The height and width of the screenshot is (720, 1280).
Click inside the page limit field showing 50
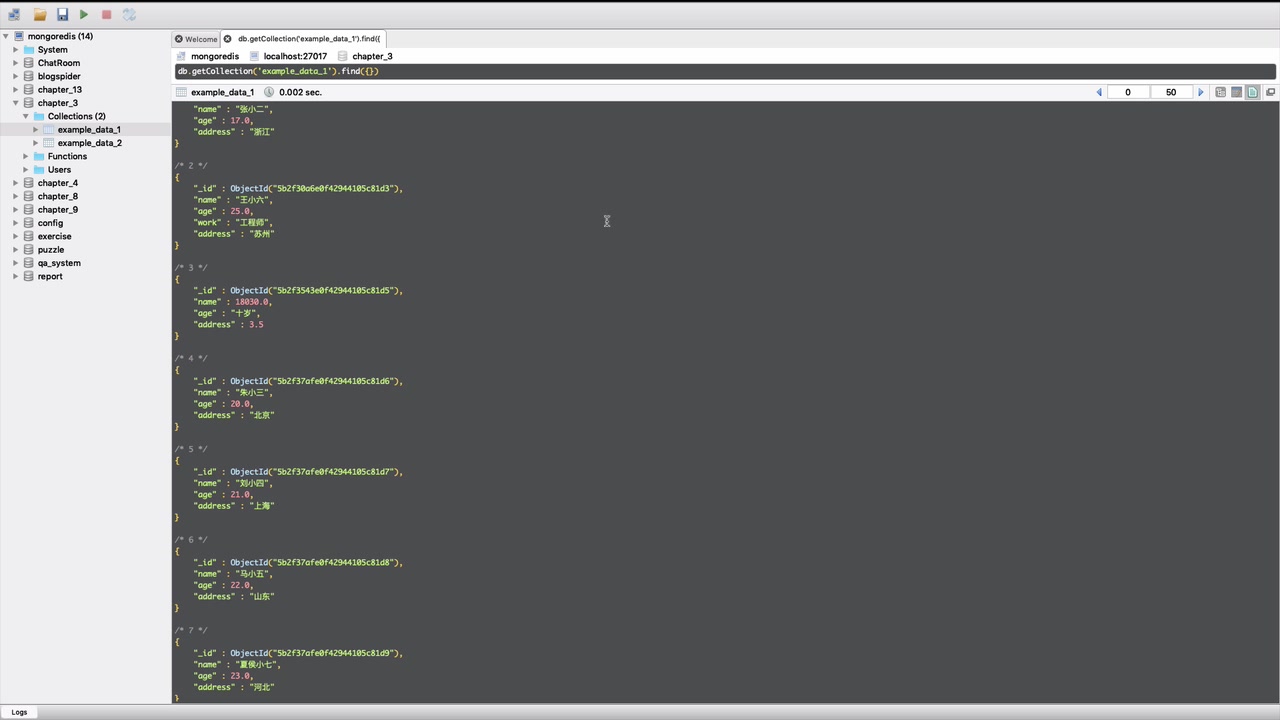click(1170, 92)
